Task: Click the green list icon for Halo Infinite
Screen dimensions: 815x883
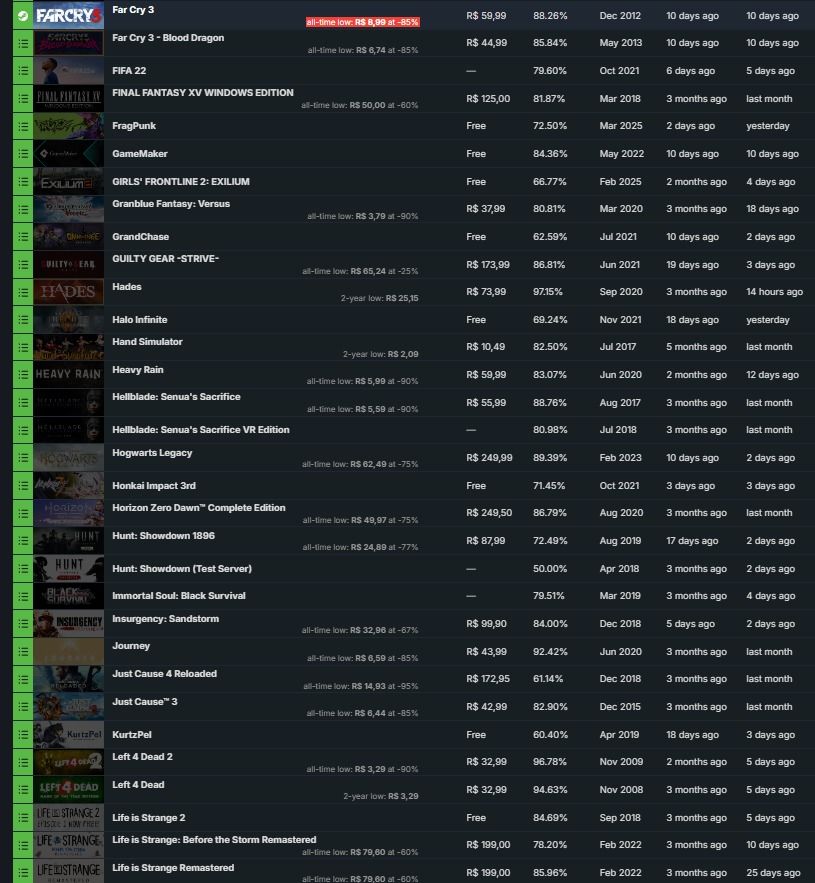Action: coord(23,320)
